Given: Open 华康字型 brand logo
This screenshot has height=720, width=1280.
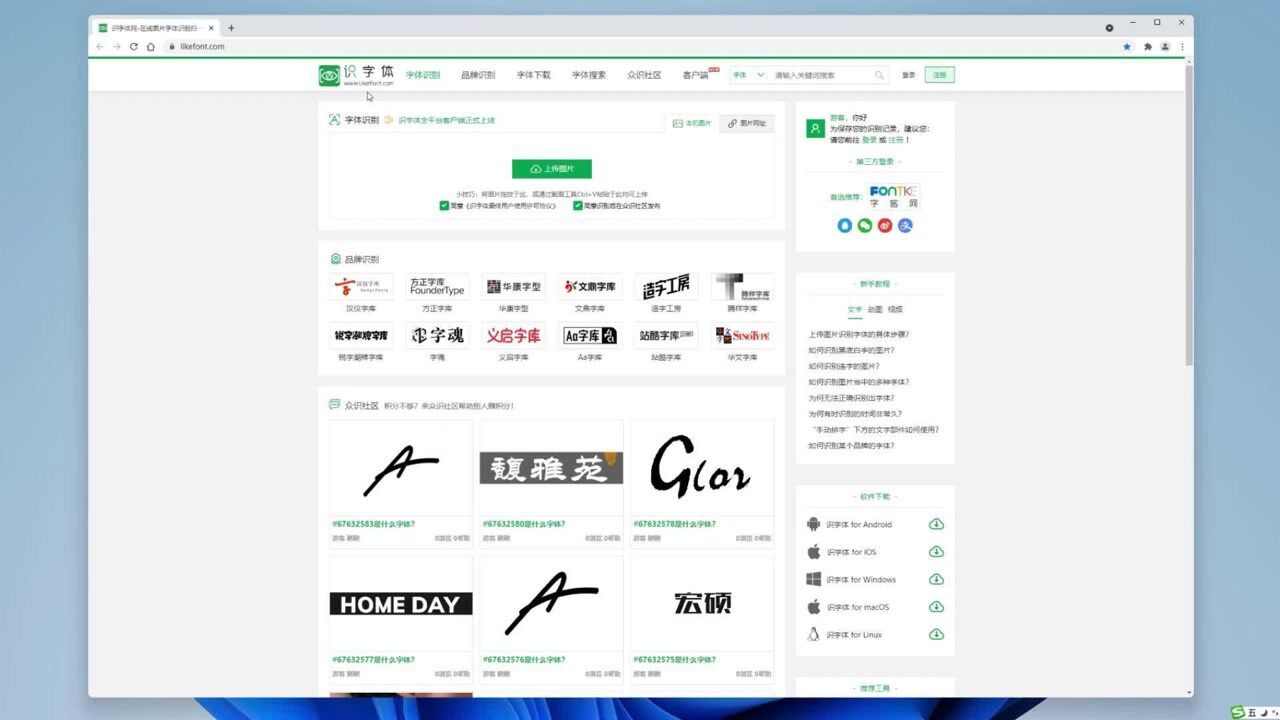Looking at the screenshot, I should [513, 287].
